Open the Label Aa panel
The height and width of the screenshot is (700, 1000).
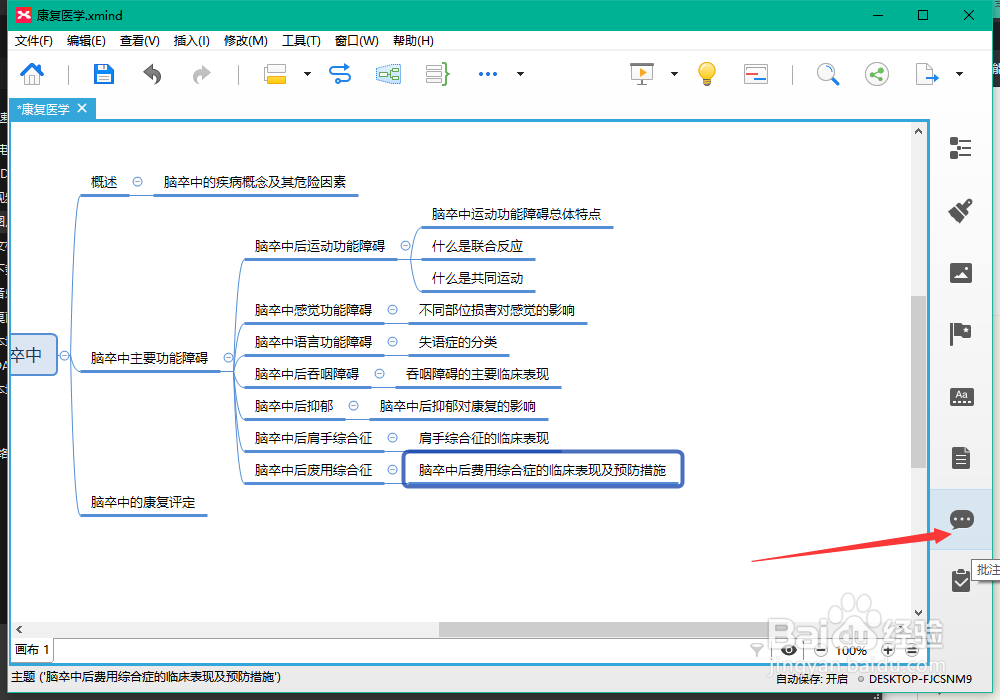pos(961,397)
